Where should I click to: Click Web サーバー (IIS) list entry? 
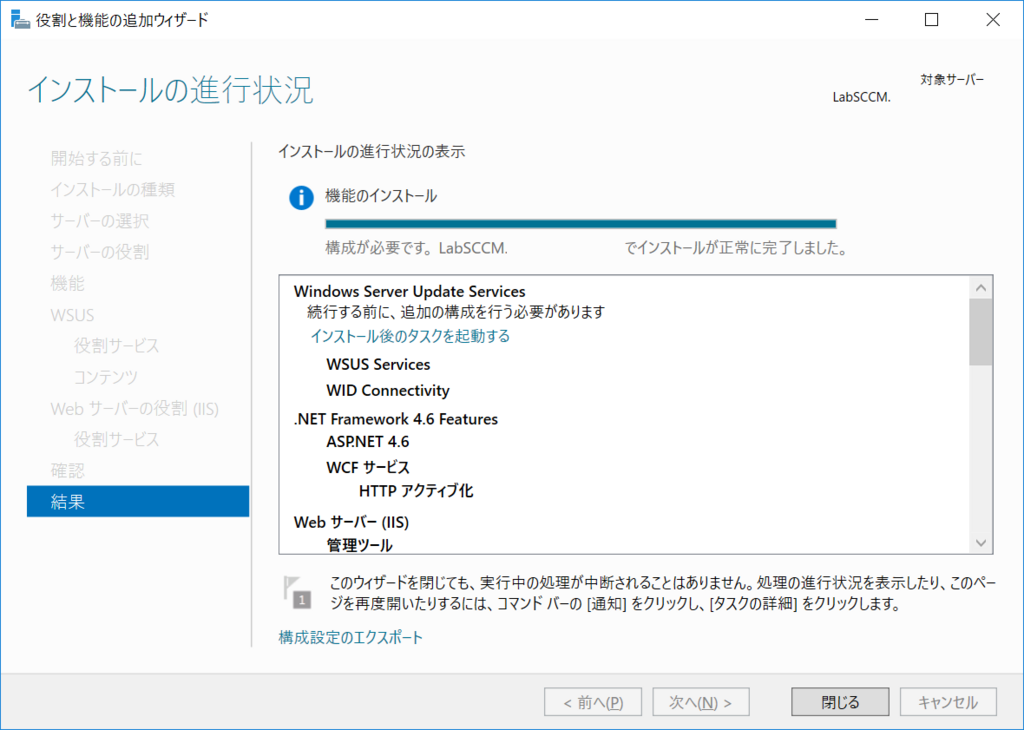click(351, 522)
